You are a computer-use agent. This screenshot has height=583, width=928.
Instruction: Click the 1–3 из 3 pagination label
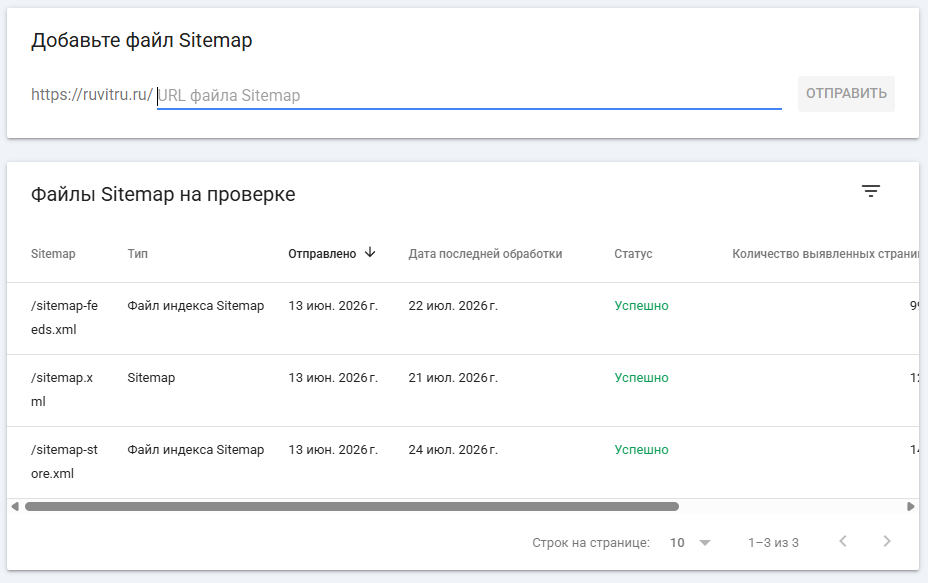773,543
